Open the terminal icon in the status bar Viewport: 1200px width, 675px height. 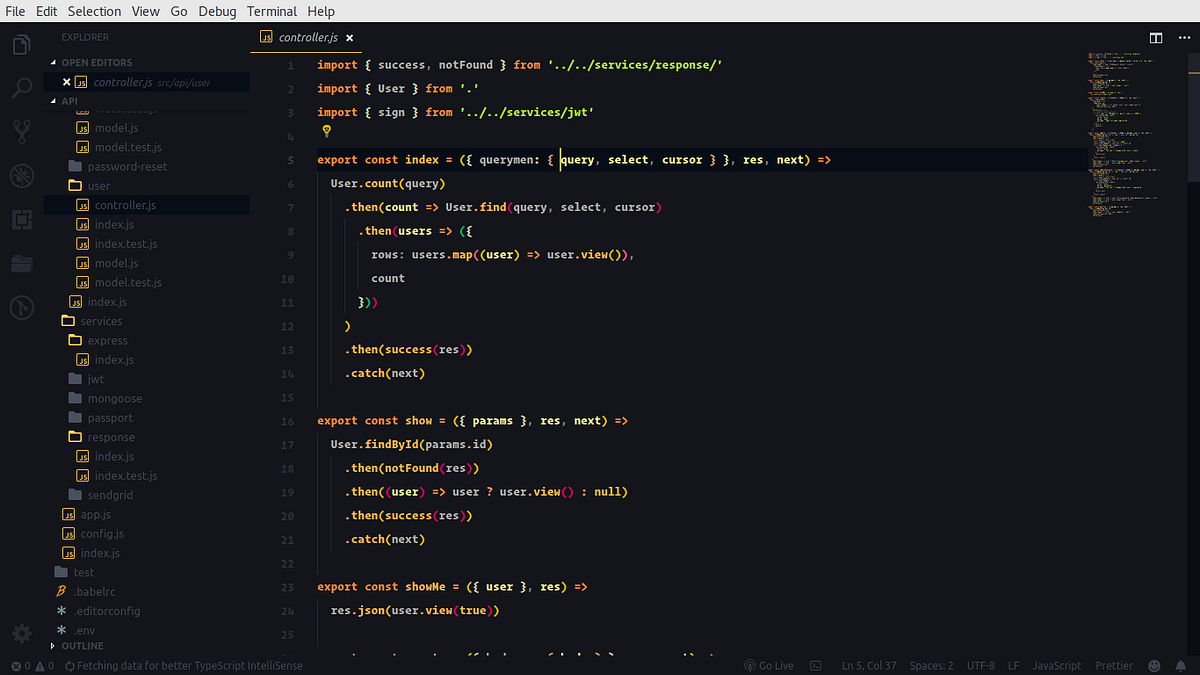click(x=816, y=664)
